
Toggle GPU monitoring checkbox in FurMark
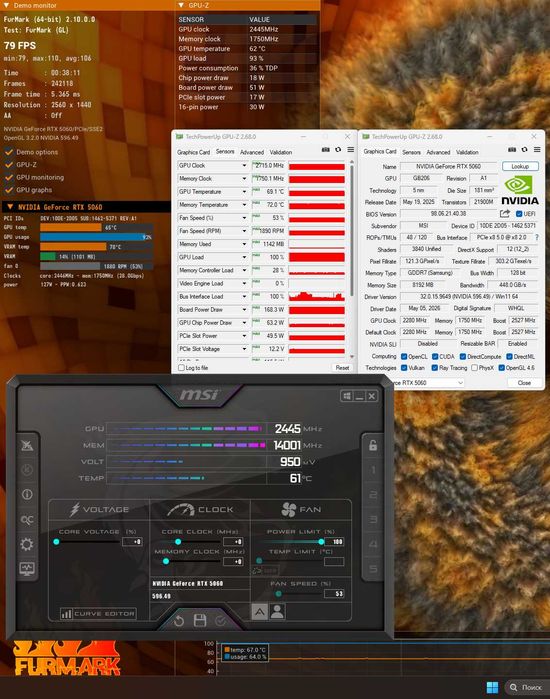(x=8, y=177)
